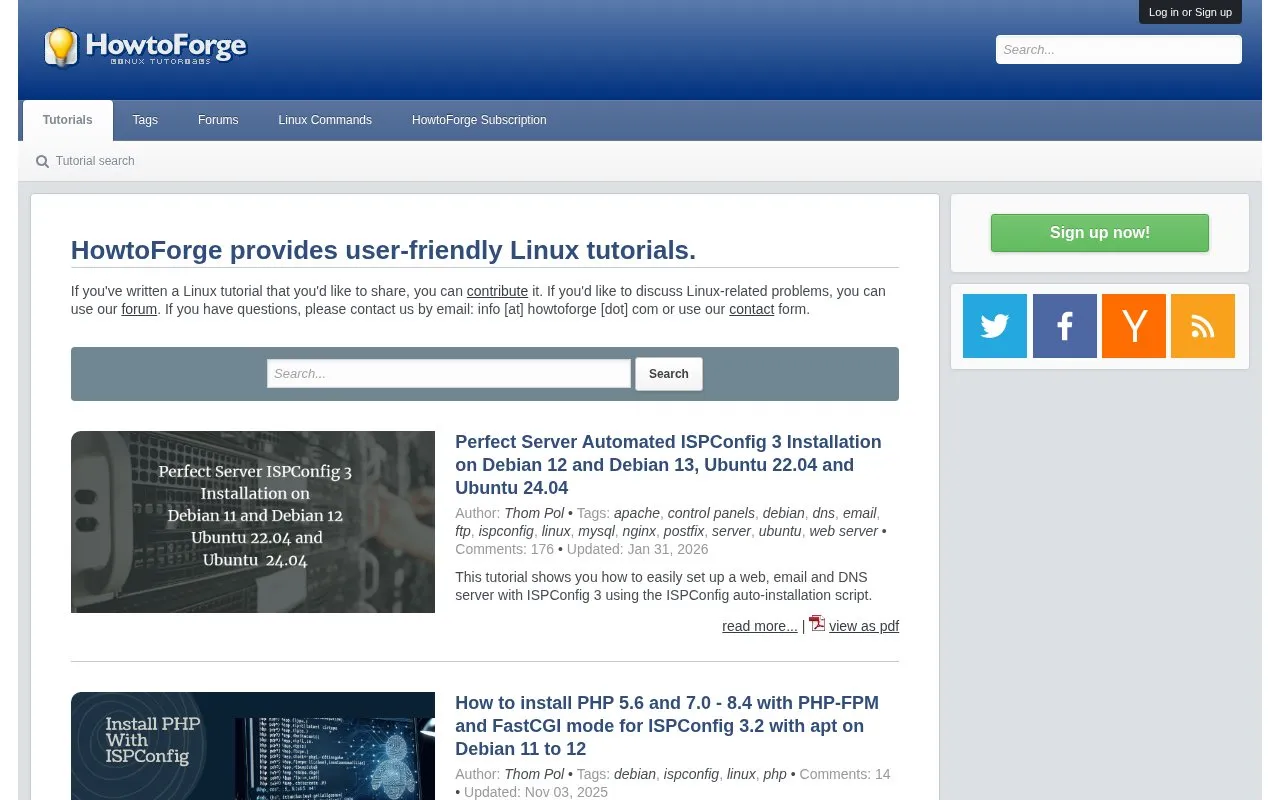The height and width of the screenshot is (800, 1280).
Task: Focus the main tutorial search input
Action: (449, 374)
